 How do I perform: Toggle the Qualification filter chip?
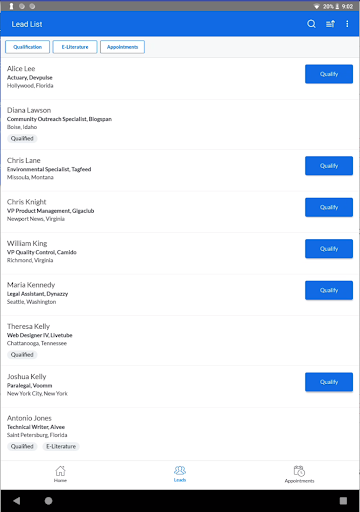pos(27,47)
